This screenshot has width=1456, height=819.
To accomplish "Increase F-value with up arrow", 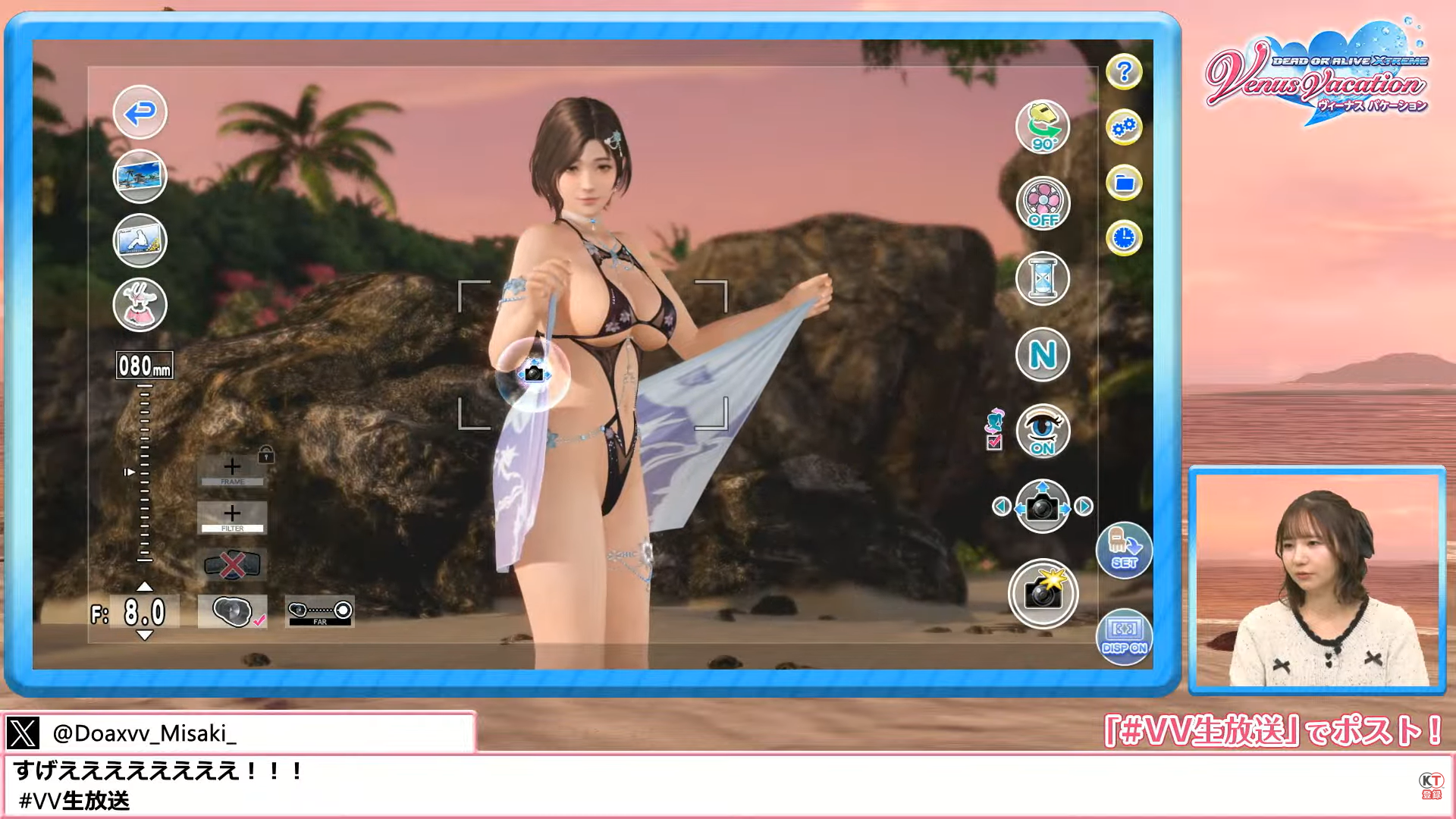I will click(x=144, y=587).
